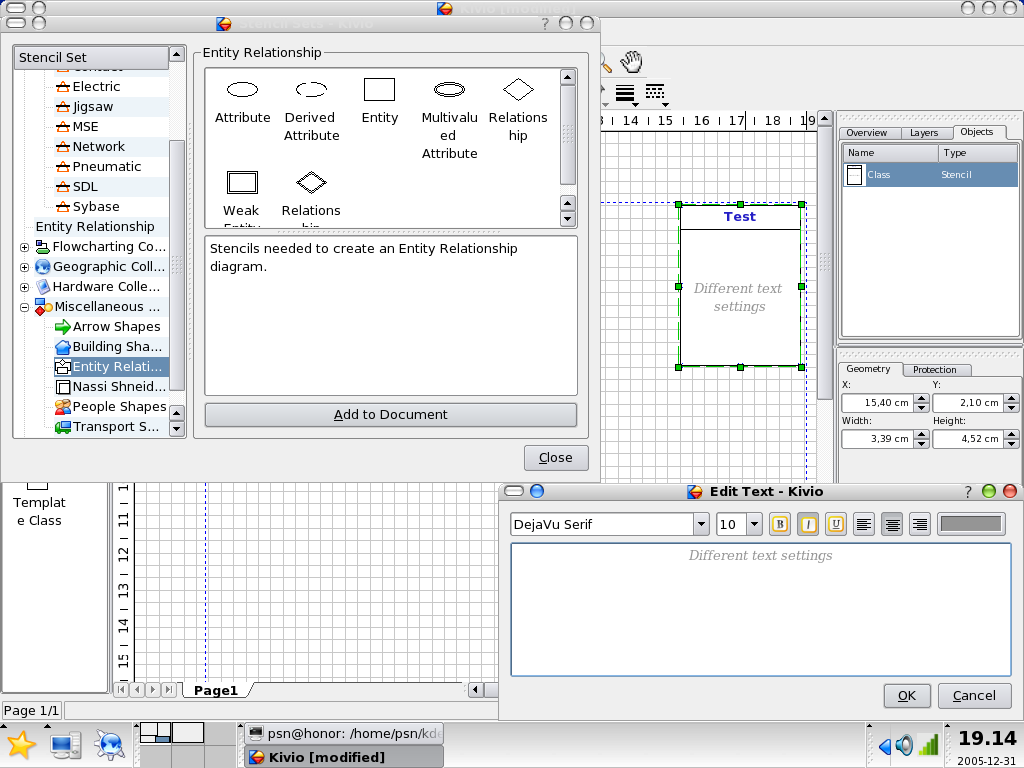The height and width of the screenshot is (768, 1024).
Task: Toggle italic in Edit Text dialog
Action: click(808, 524)
